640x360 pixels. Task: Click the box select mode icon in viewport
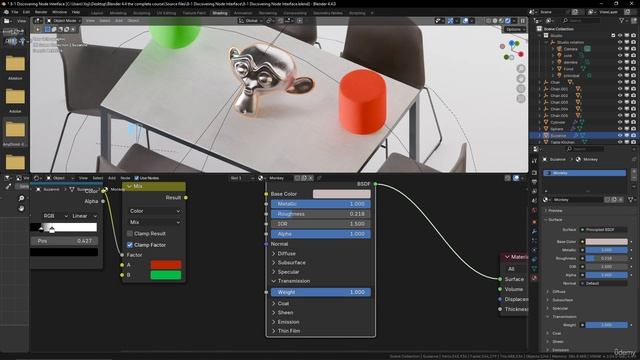47,29
